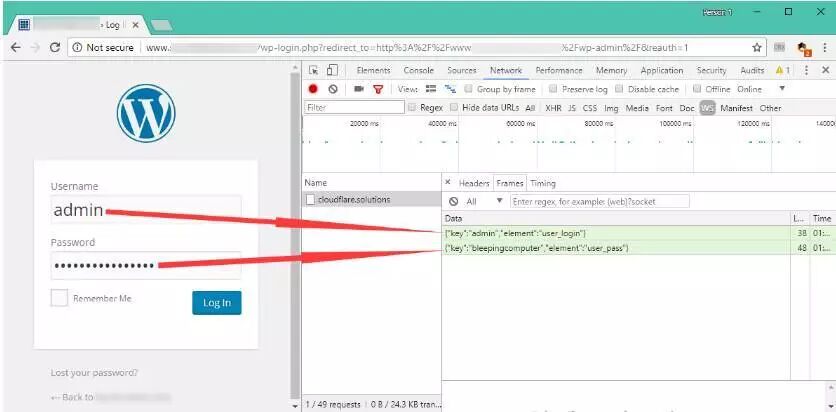Filter requests by JS type
This screenshot has width=836, height=412.
[x=572, y=108]
